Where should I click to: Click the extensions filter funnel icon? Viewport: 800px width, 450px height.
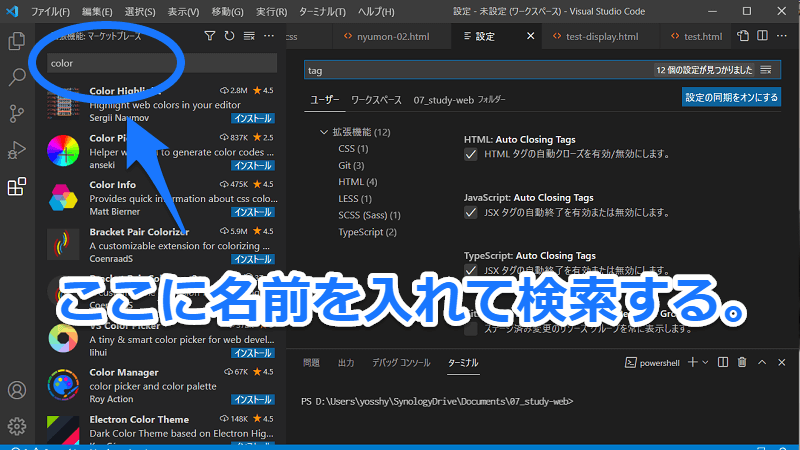tap(209, 36)
